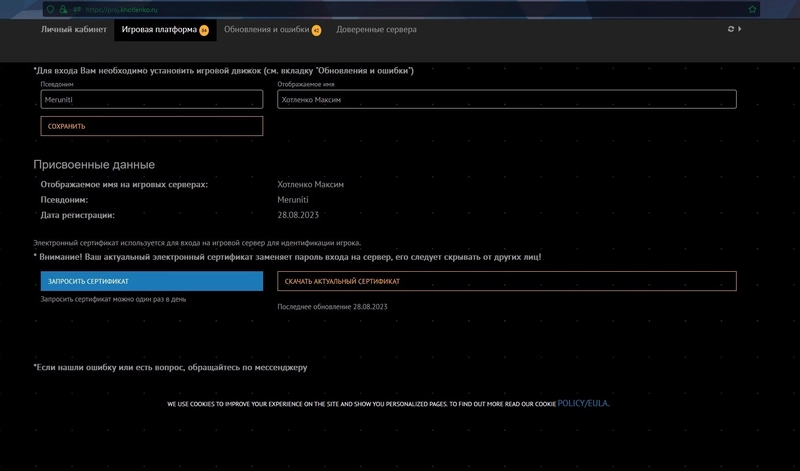Click Запросить сертификат можно один раз в день note
Image resolution: width=800 pixels, height=471 pixels.
point(113,300)
